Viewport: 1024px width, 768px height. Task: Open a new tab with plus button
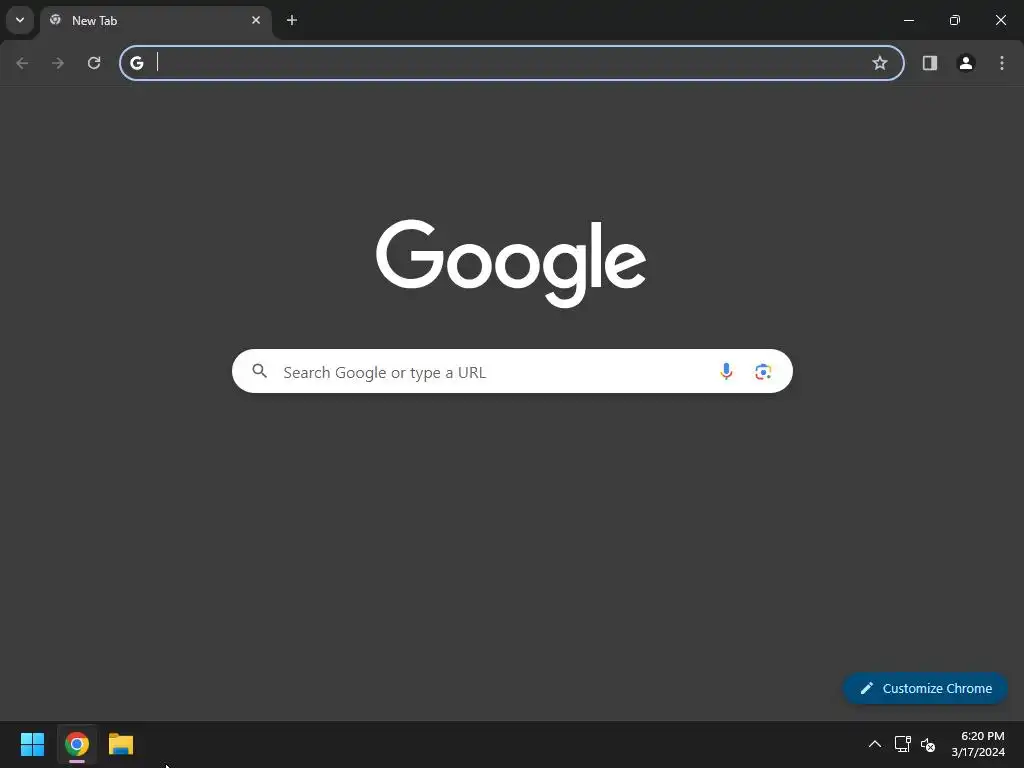[x=292, y=20]
